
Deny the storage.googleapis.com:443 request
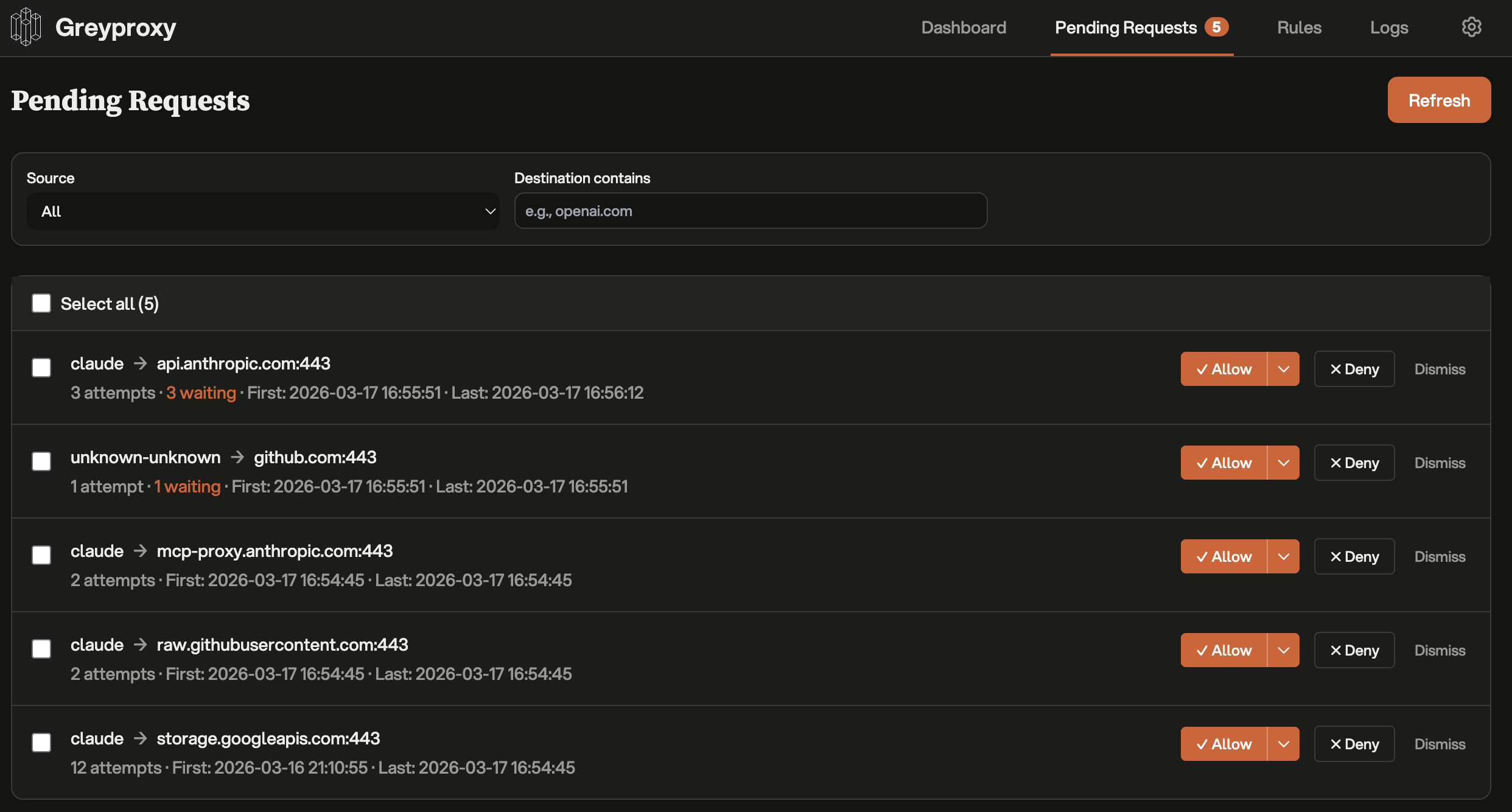click(1354, 744)
